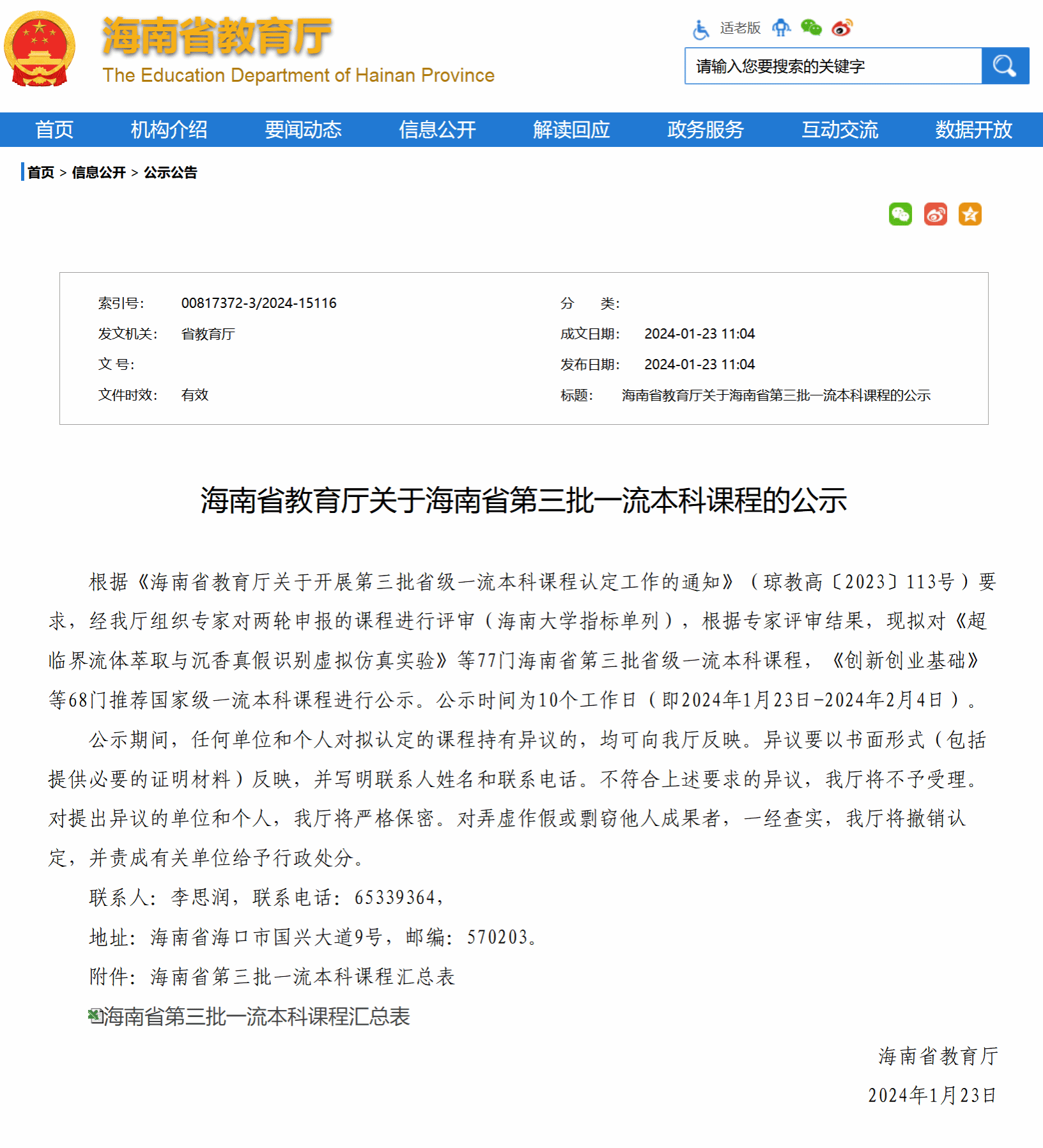Download attachment 海南省第三批一流本科课程汇总表
This screenshot has width=1043, height=1148.
tap(256, 1016)
